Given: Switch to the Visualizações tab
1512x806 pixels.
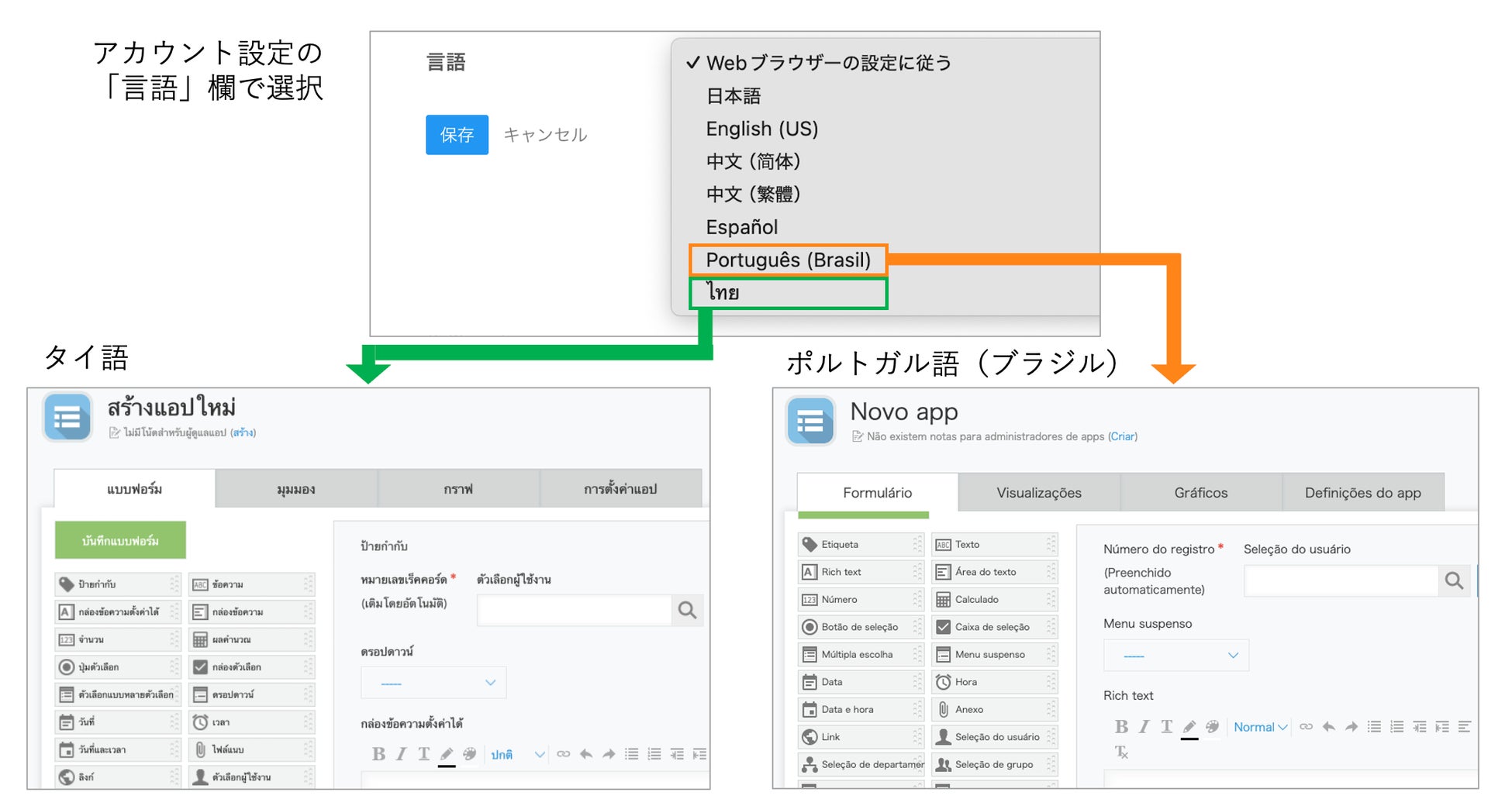Looking at the screenshot, I should [x=1039, y=493].
